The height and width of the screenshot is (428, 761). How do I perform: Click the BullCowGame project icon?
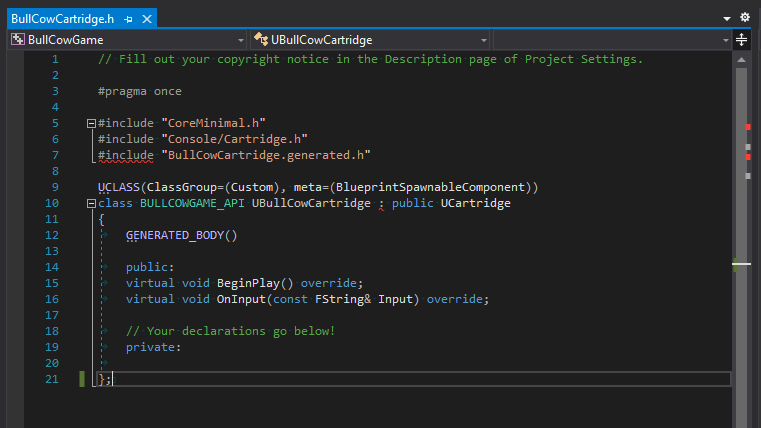point(18,40)
